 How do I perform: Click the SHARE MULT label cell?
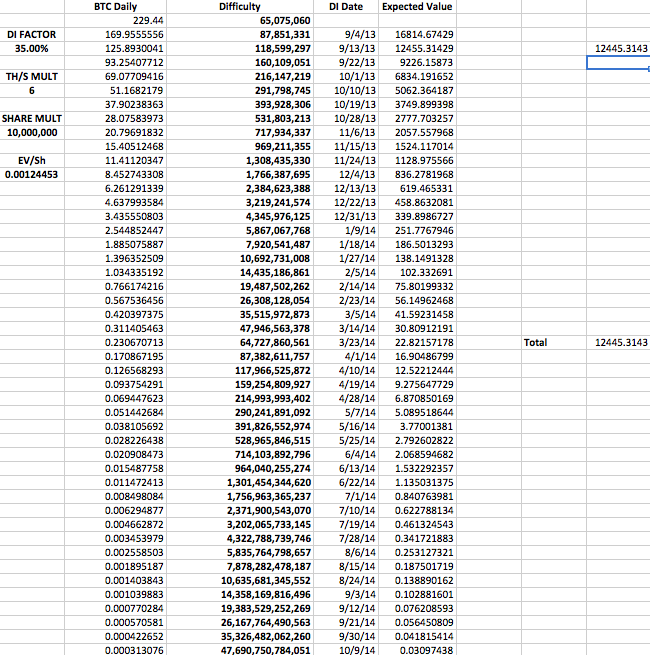pos(32,119)
